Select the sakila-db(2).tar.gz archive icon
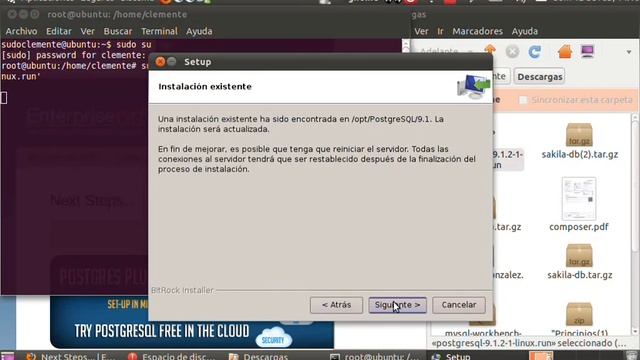The image size is (640, 360). pos(579,134)
